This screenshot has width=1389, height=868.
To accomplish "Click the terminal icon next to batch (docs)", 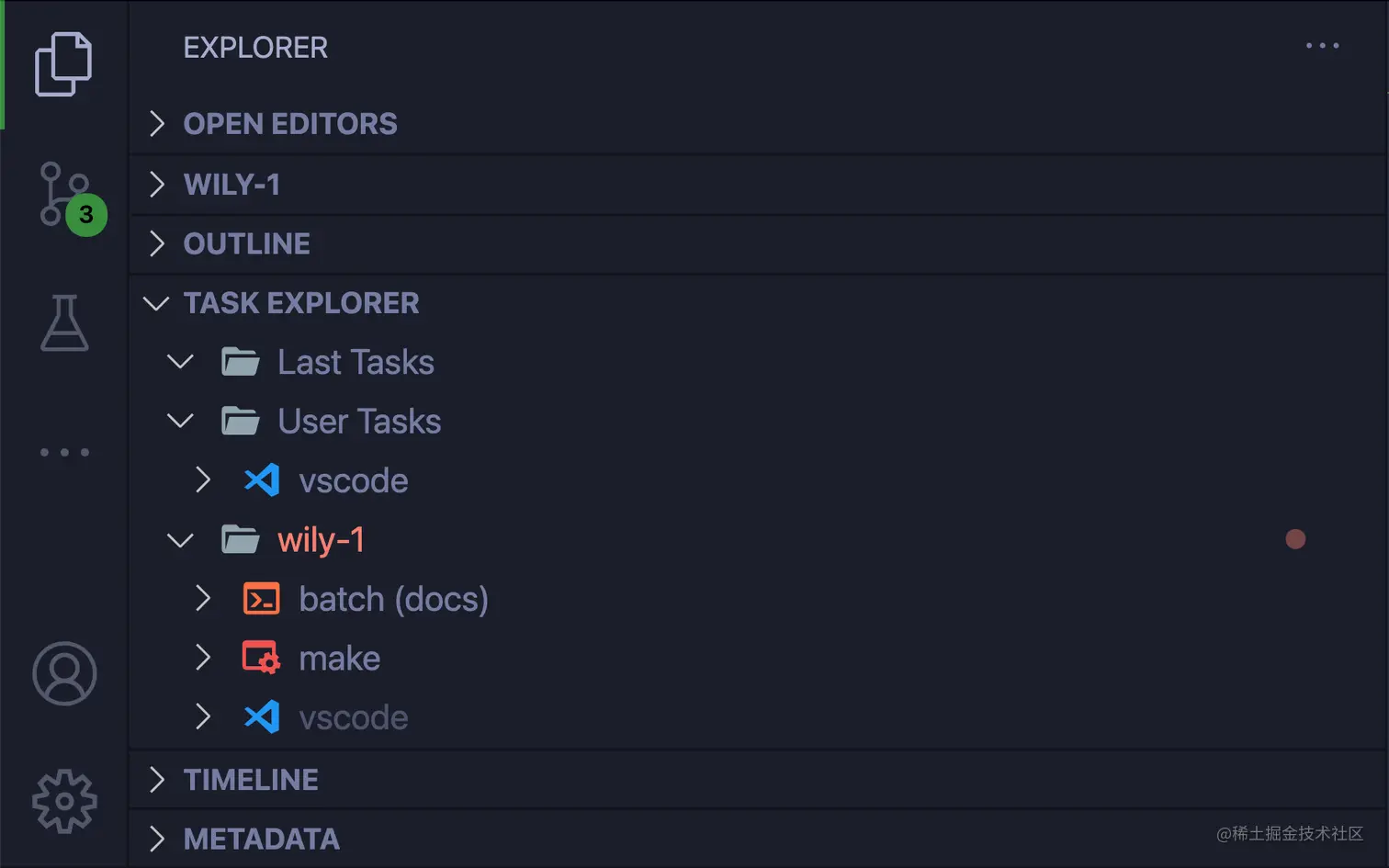I will (260, 598).
